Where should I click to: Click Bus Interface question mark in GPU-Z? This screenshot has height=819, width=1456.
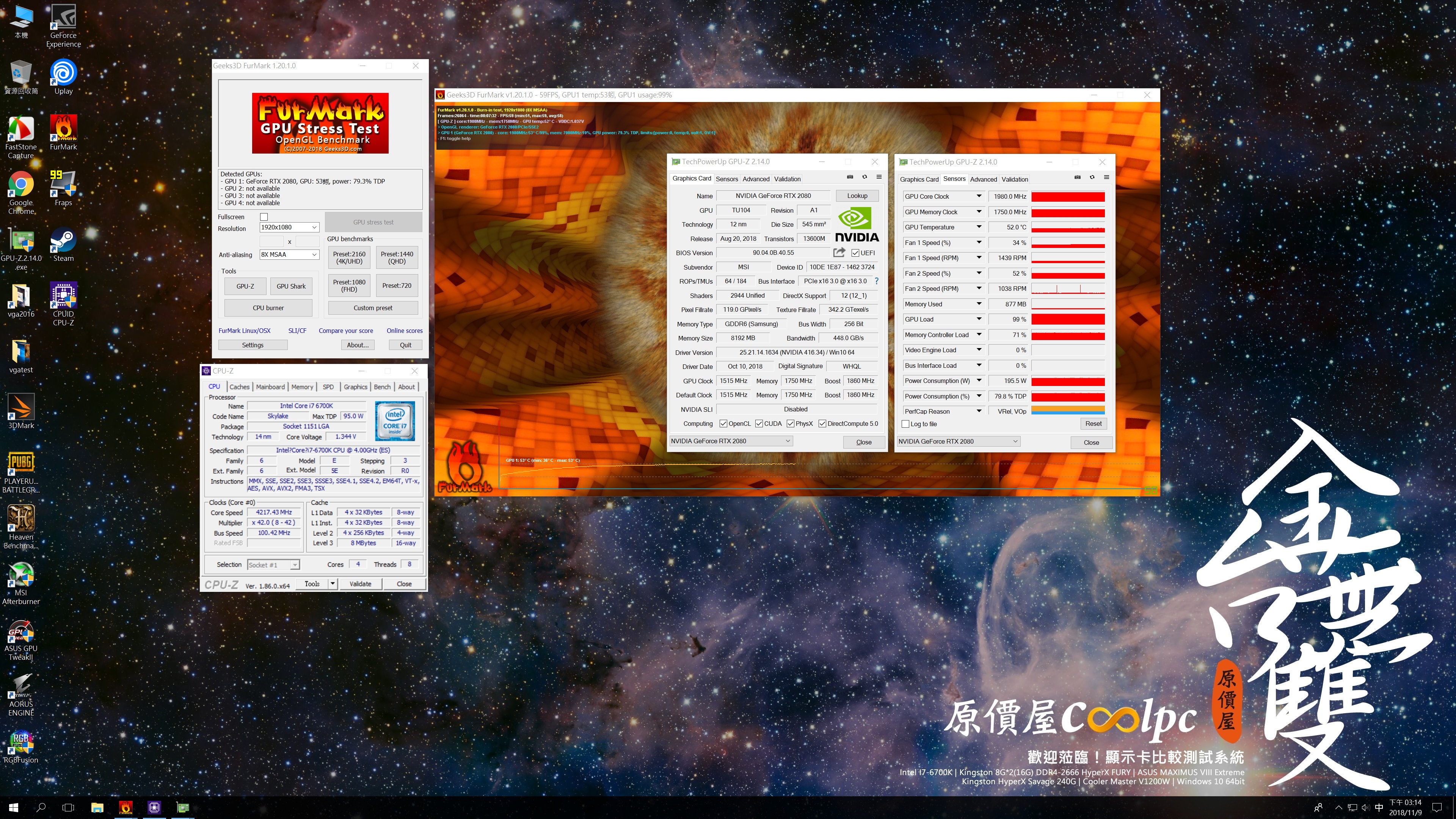pyautogui.click(x=877, y=281)
